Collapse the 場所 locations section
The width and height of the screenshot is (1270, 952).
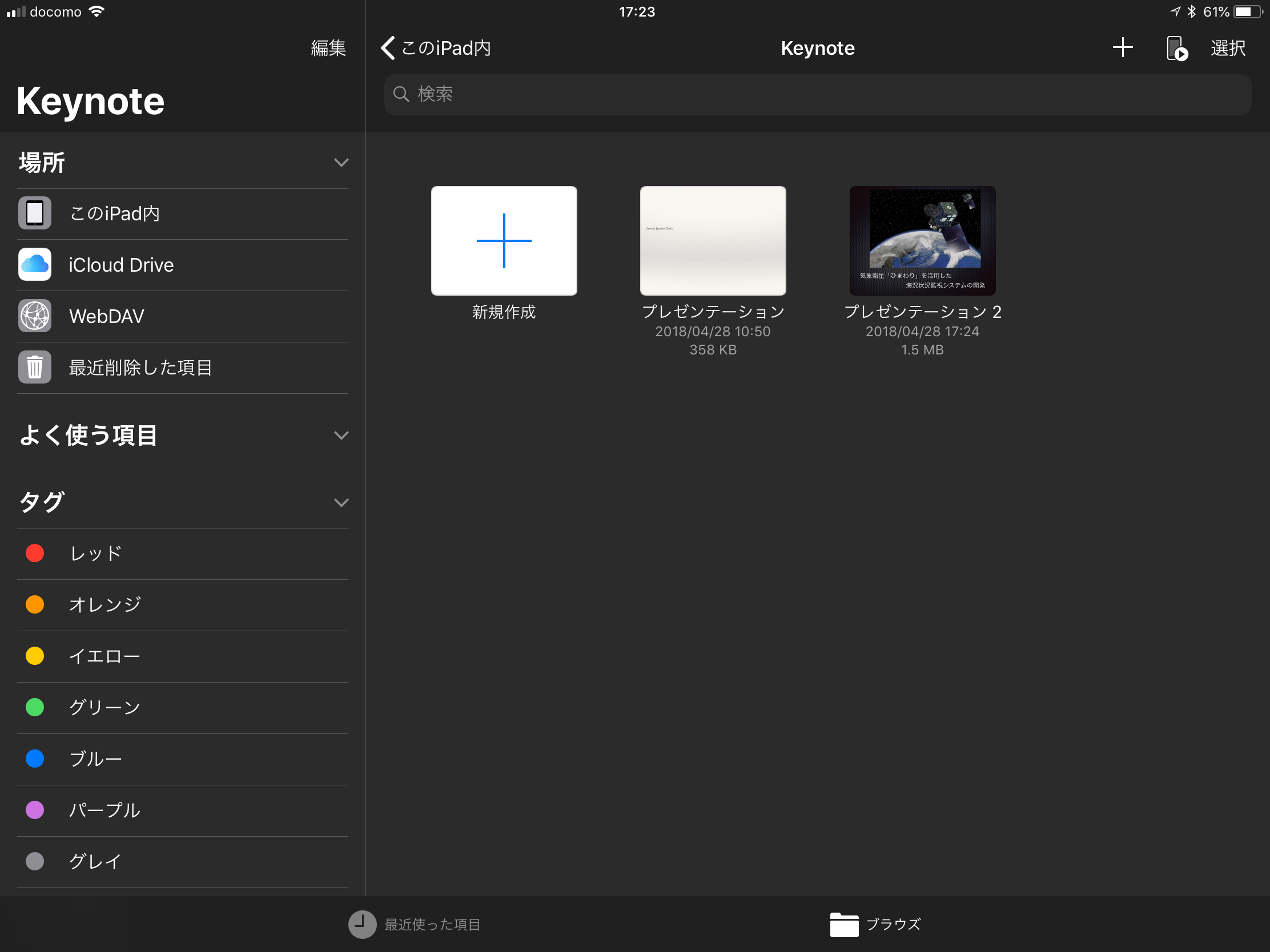pos(341,163)
